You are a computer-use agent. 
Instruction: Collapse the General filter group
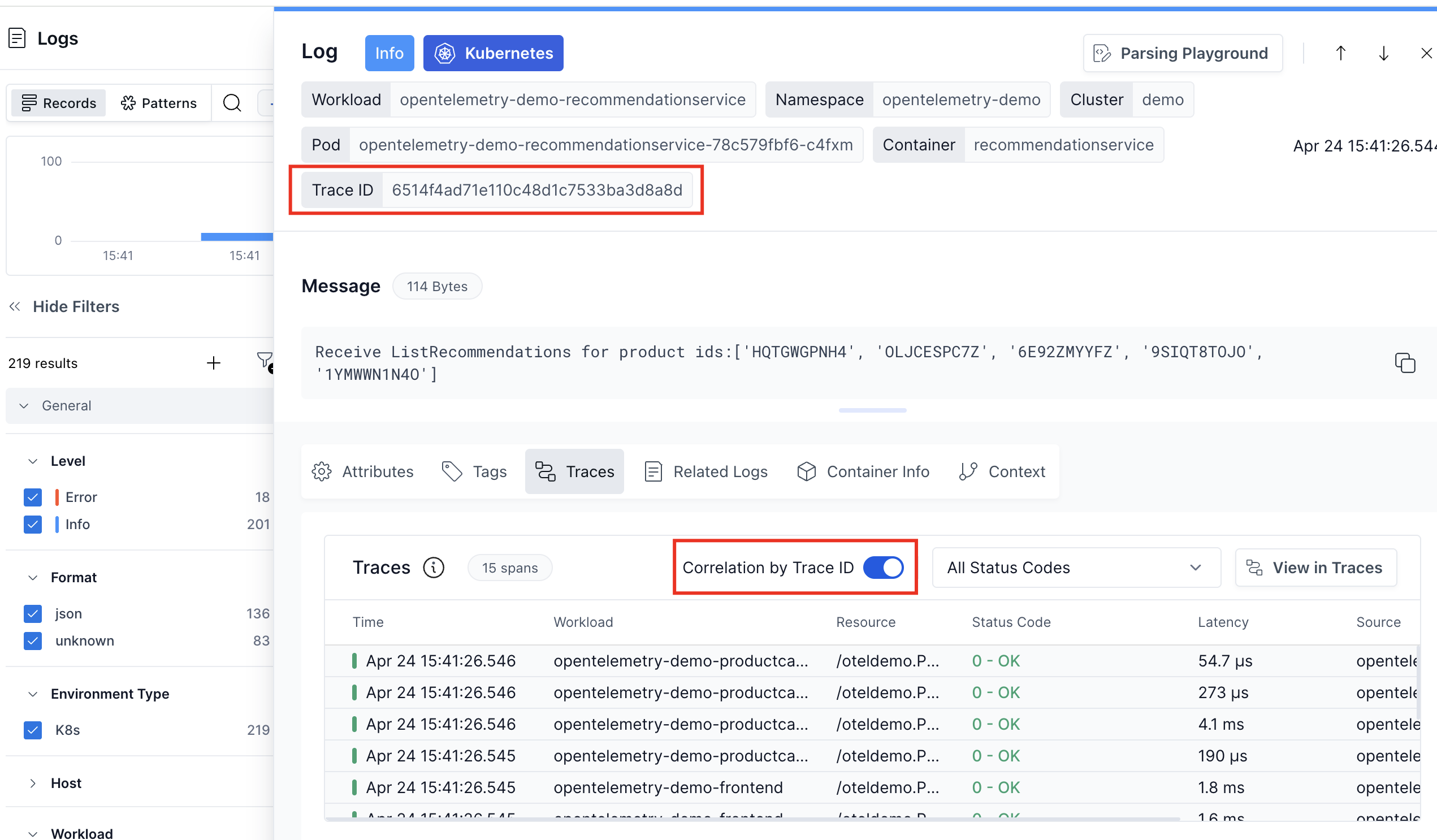click(x=24, y=405)
